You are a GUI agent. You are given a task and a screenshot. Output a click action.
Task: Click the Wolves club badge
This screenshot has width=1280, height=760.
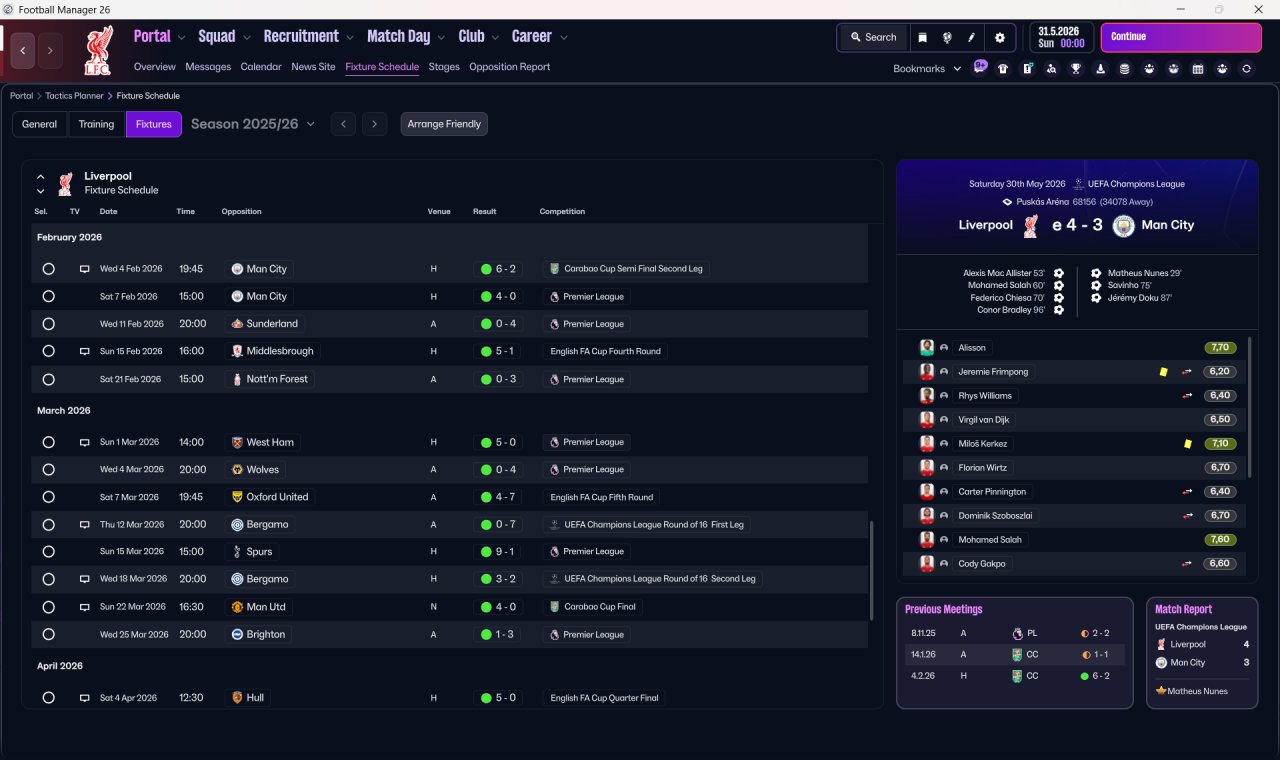click(x=237, y=469)
